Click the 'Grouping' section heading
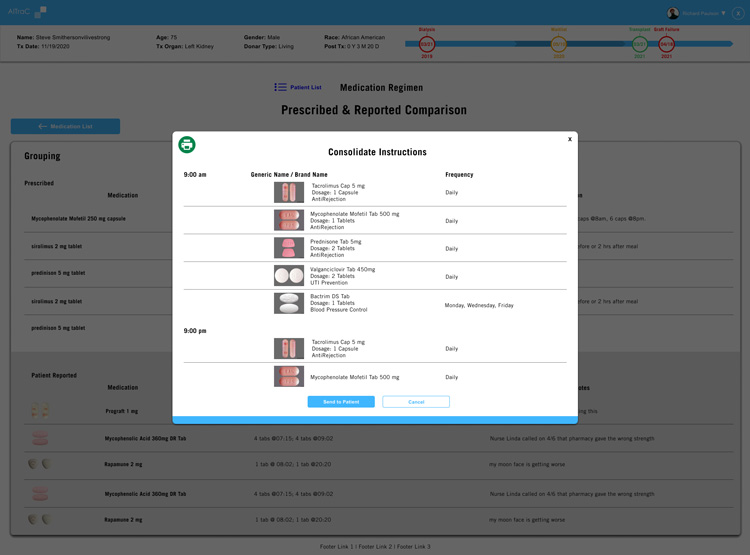Screen dimensions: 750x555 (x=43, y=156)
